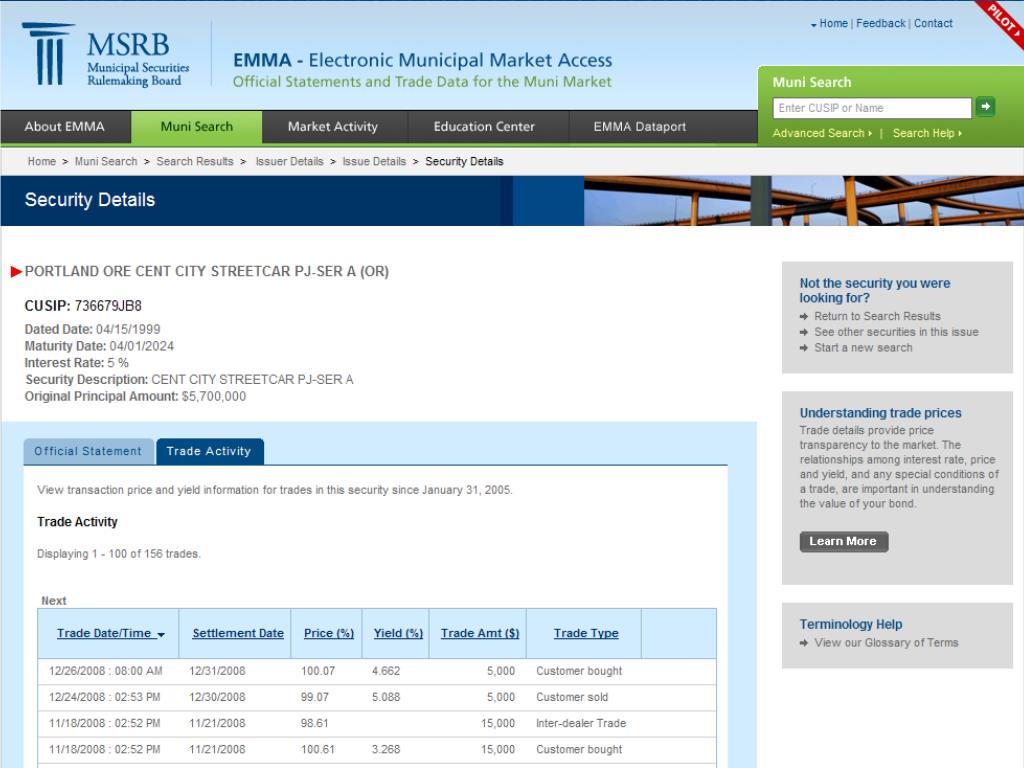This screenshot has width=1024, height=768.
Task: Click arrow icon beside View our Glossary of Terms
Action: click(803, 643)
